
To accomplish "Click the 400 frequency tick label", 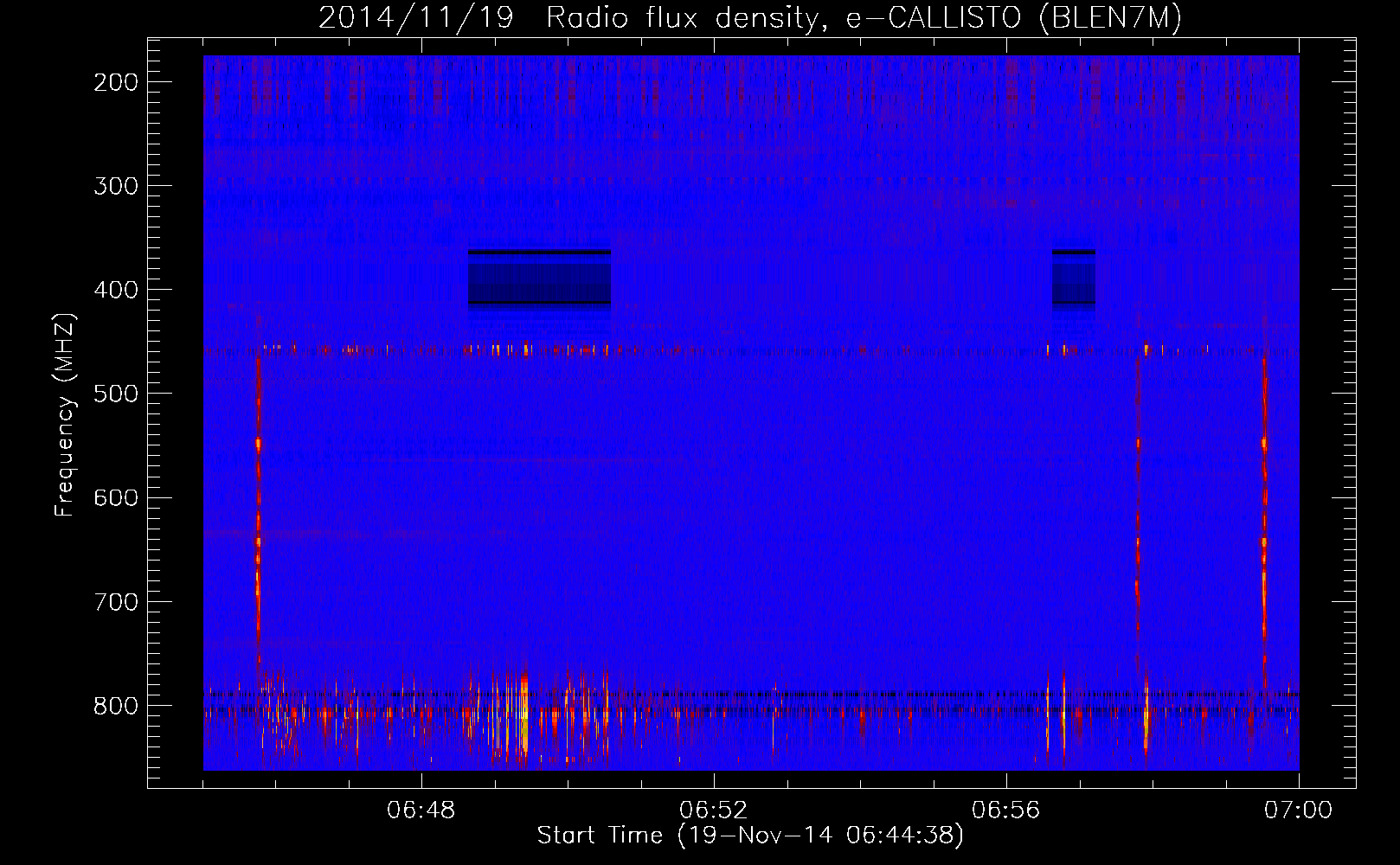I will pos(115,290).
